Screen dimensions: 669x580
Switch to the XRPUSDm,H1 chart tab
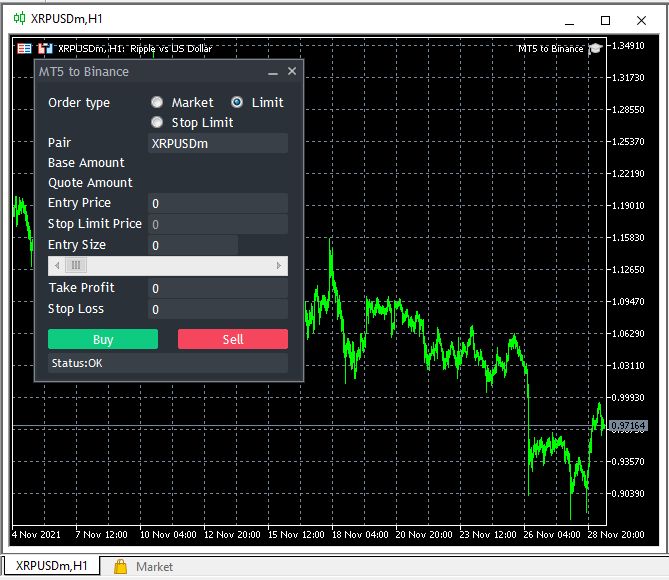coord(51,566)
